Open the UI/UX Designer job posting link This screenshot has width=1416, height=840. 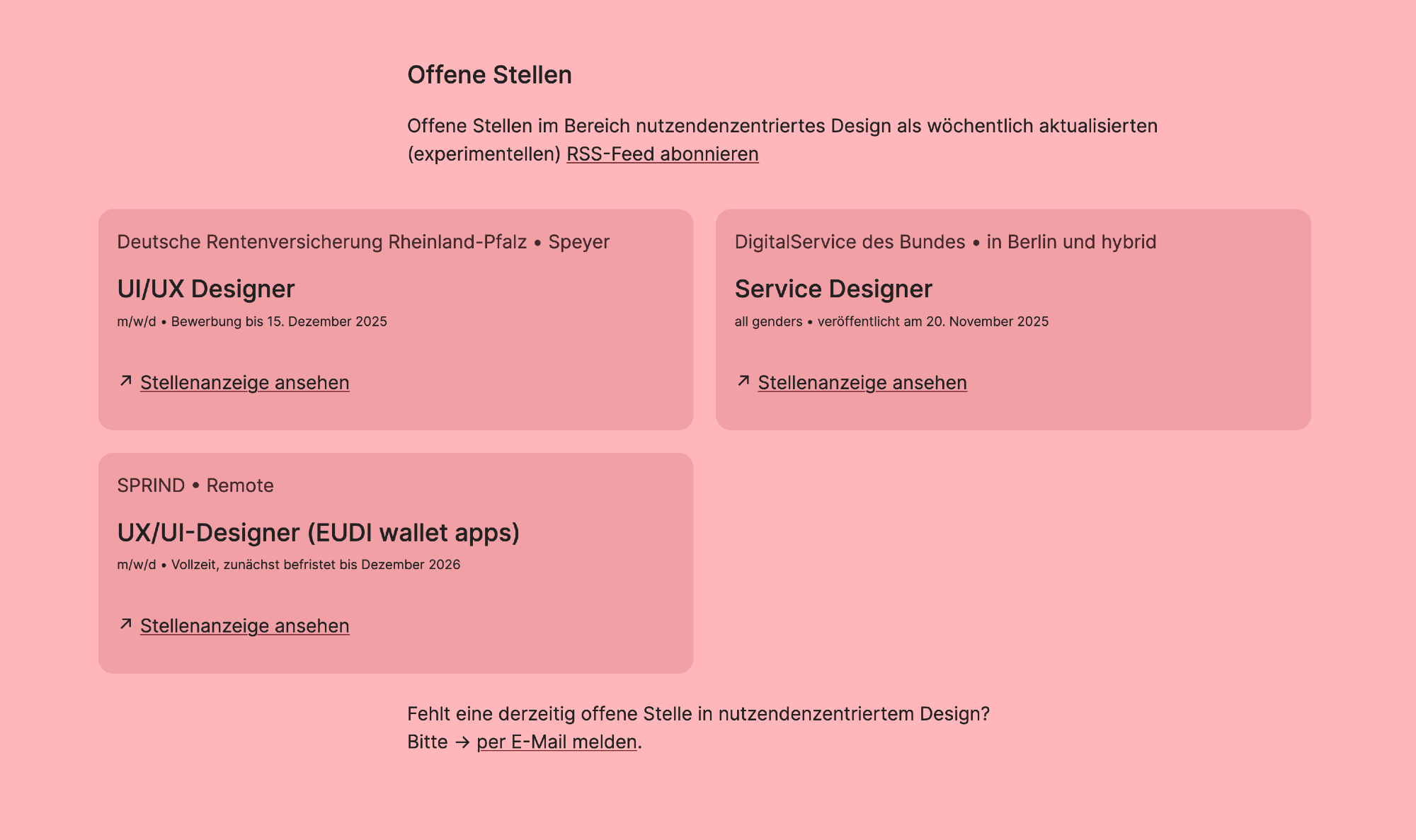coord(244,383)
